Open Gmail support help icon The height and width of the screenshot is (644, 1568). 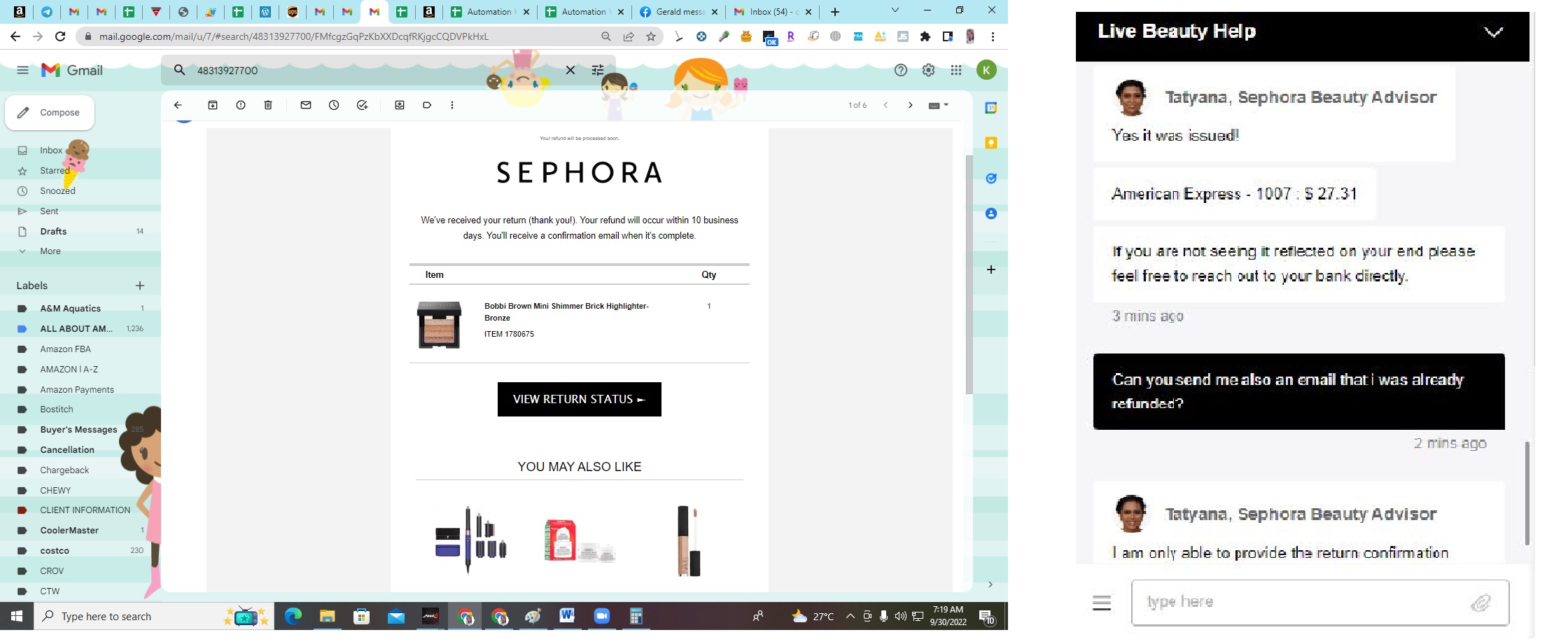coord(901,70)
